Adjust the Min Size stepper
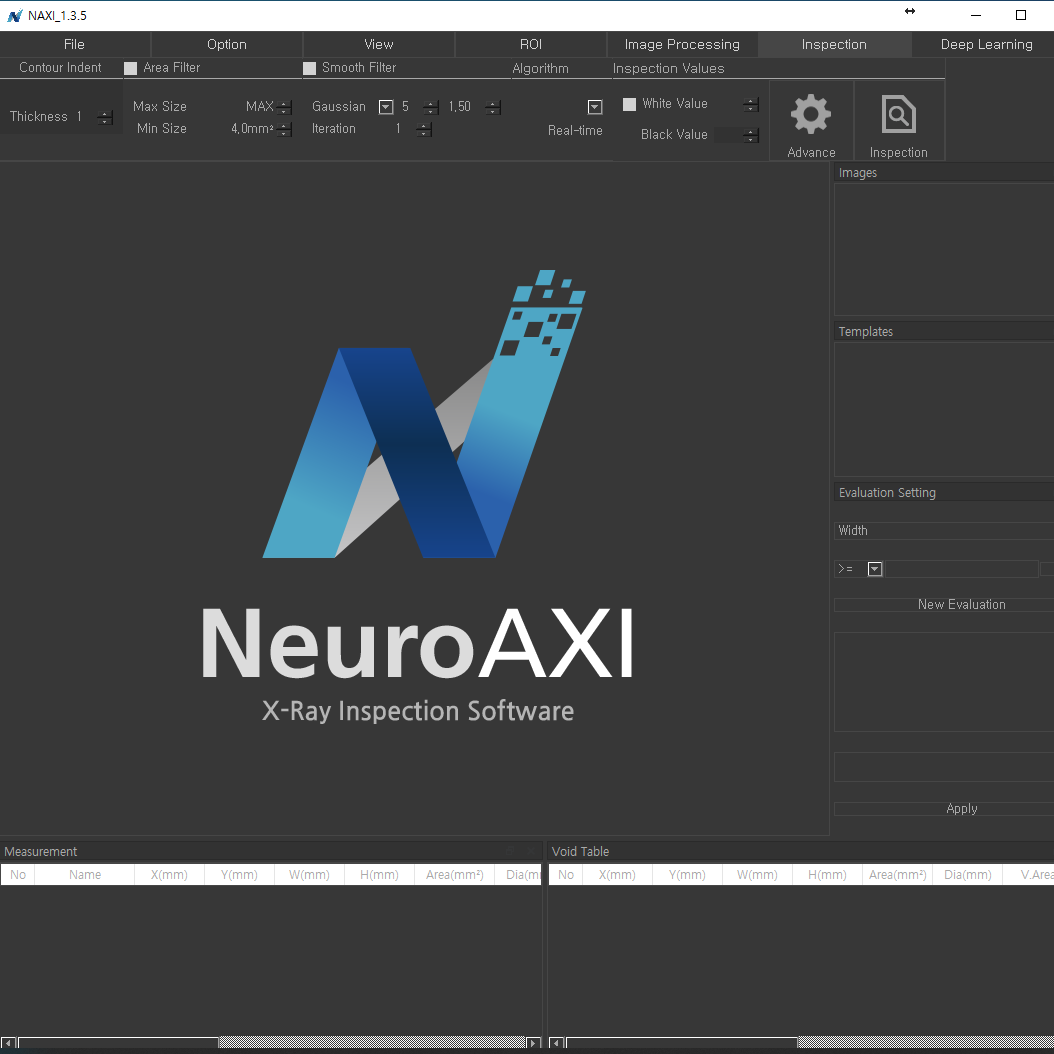 (284, 130)
